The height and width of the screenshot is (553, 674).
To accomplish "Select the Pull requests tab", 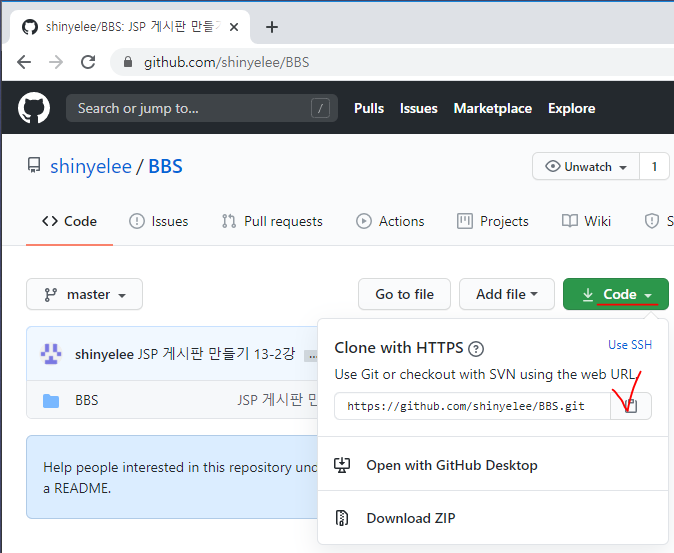I will [x=272, y=221].
